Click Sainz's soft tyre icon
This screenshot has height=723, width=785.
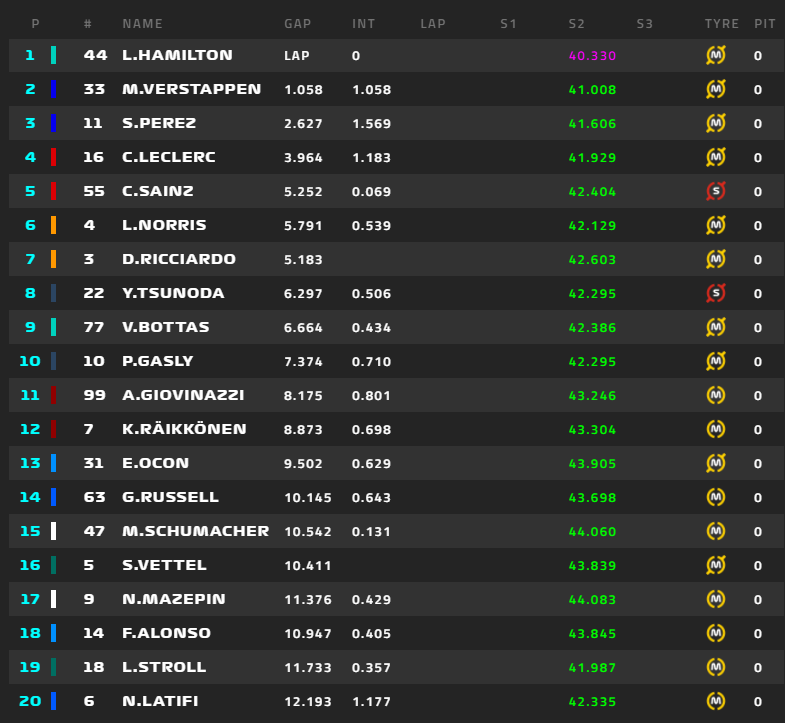715,192
